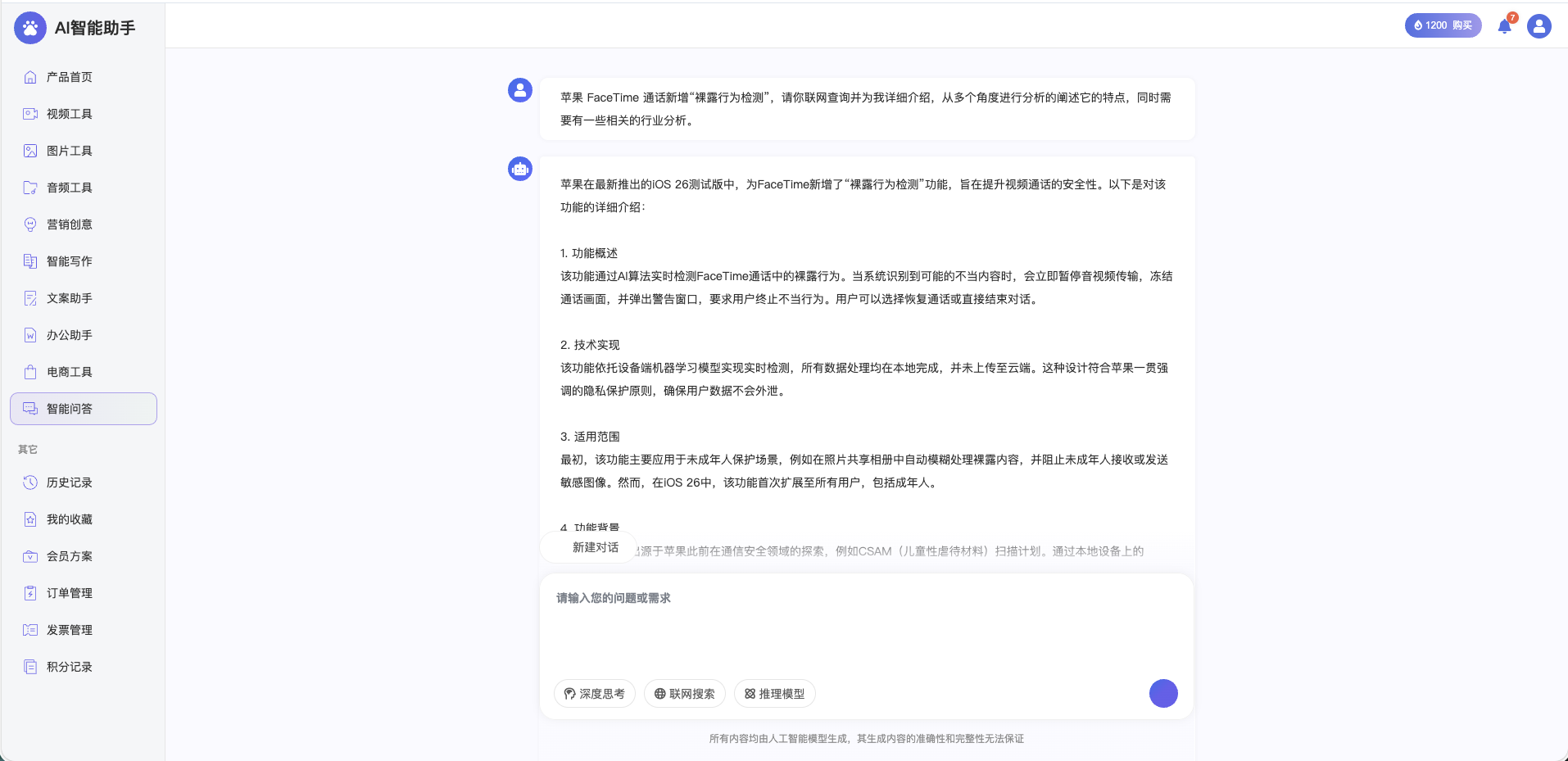Image resolution: width=1568 pixels, height=761 pixels.
Task: Open the user avatar icon at top right
Action: click(x=1539, y=25)
